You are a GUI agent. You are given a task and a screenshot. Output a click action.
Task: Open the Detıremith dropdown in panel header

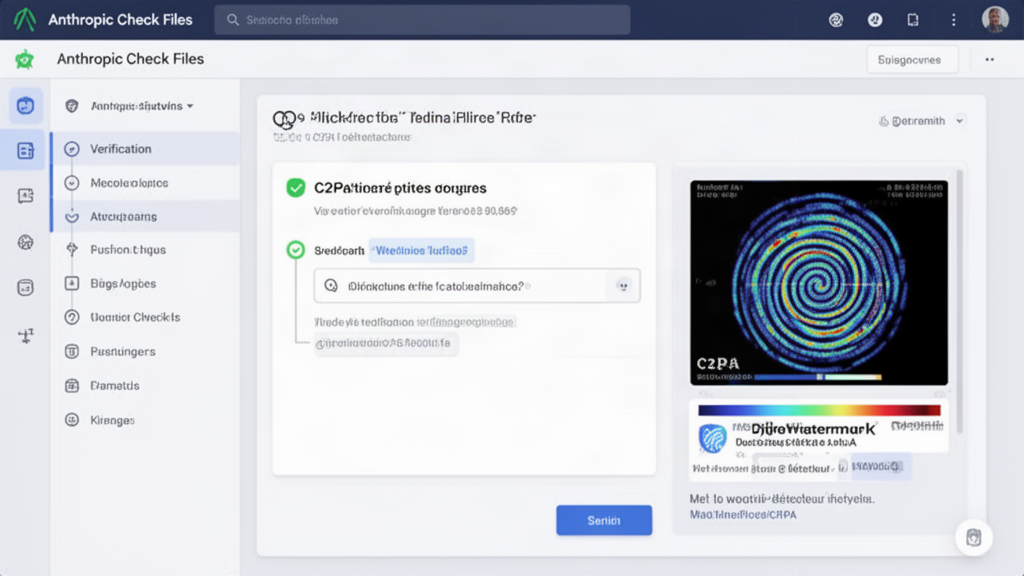(x=921, y=121)
